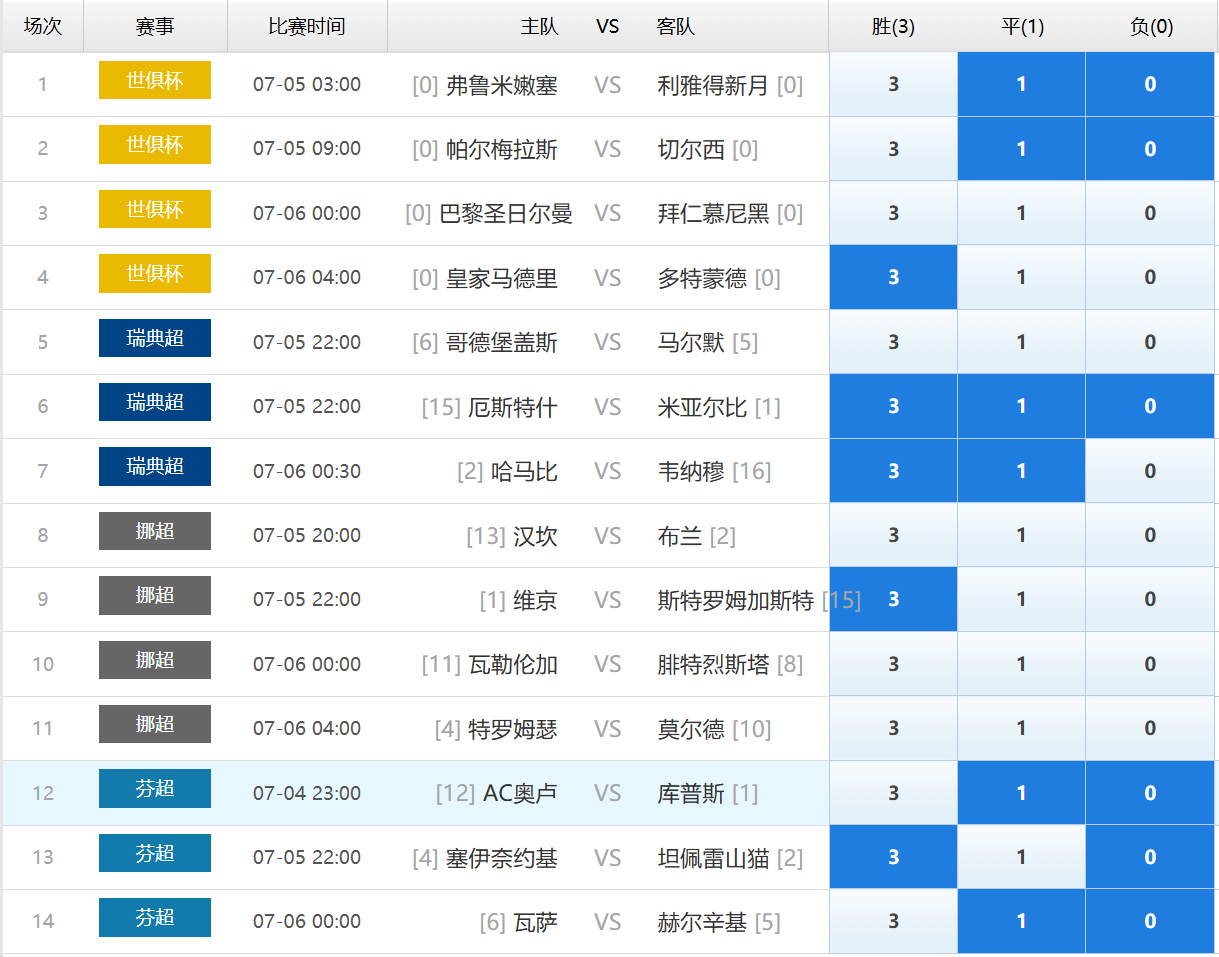Deselect draw (1) for 瓦萨 match

click(x=1021, y=921)
